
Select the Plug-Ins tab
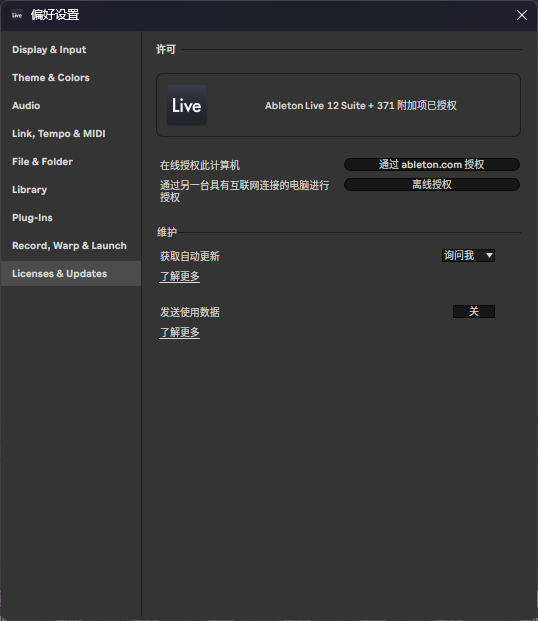click(32, 218)
